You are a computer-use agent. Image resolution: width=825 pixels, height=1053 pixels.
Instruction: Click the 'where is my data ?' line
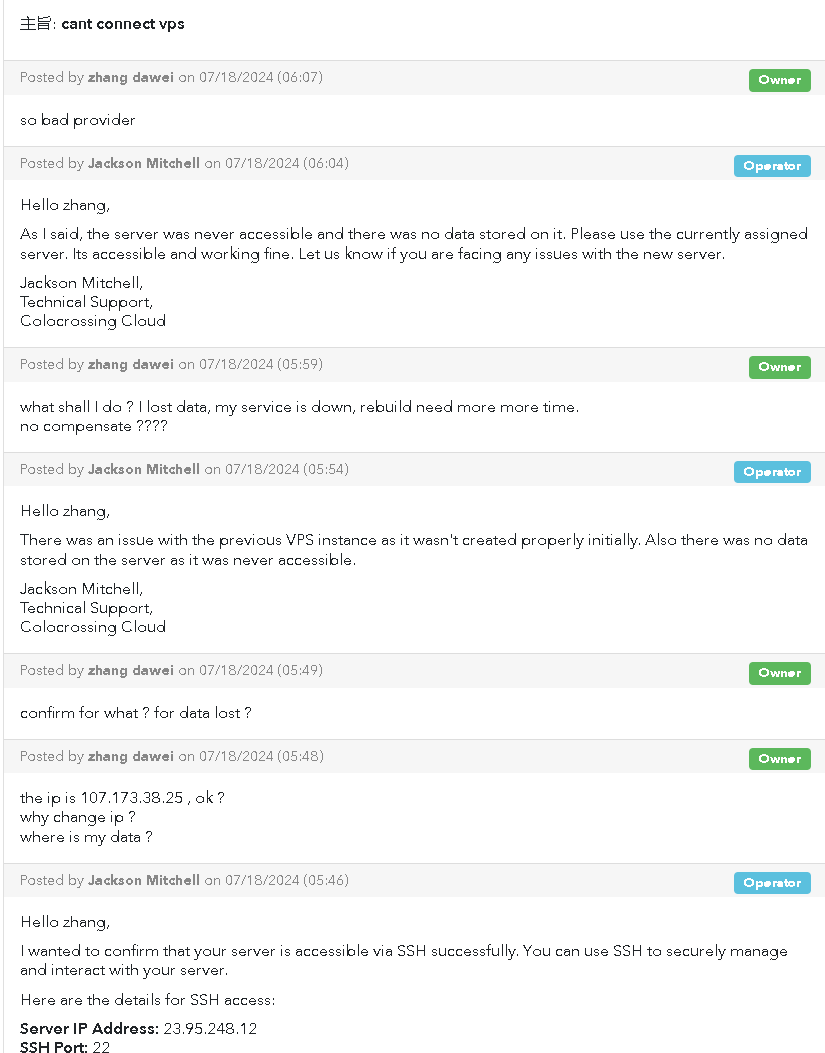[87, 837]
